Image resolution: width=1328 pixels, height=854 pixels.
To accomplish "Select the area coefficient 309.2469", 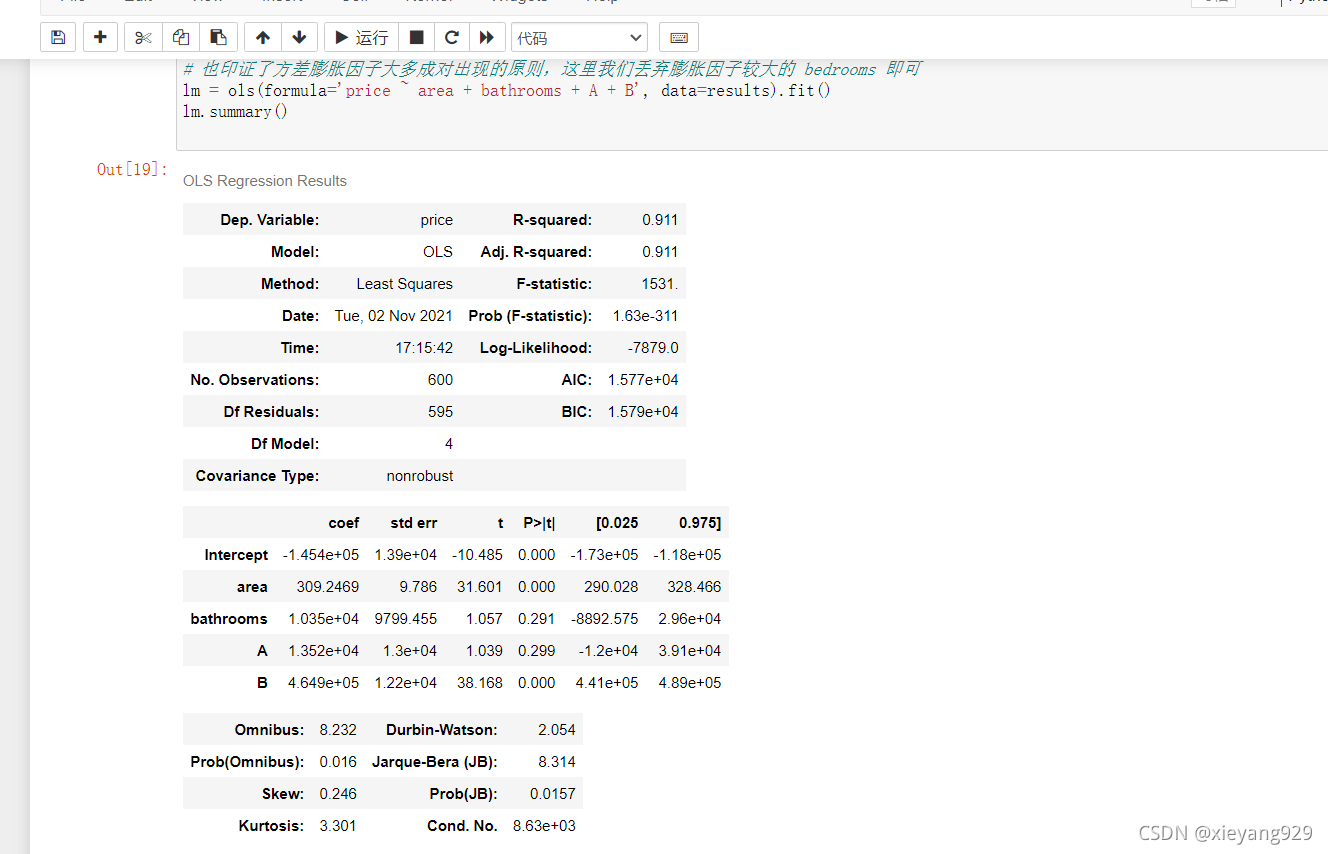I will click(x=328, y=587).
